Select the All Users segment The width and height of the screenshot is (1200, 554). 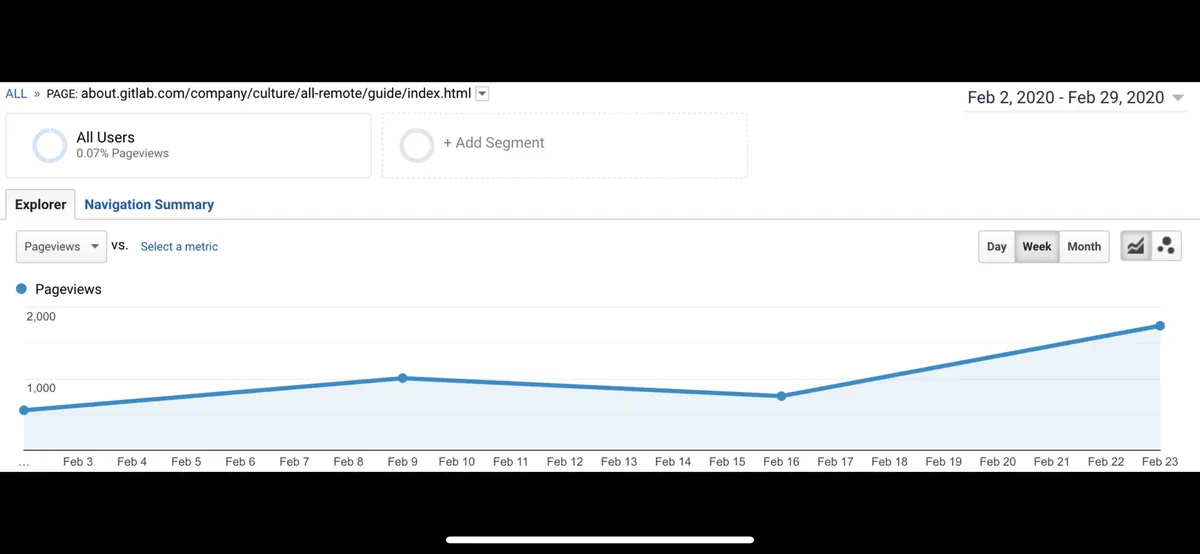tap(188, 145)
